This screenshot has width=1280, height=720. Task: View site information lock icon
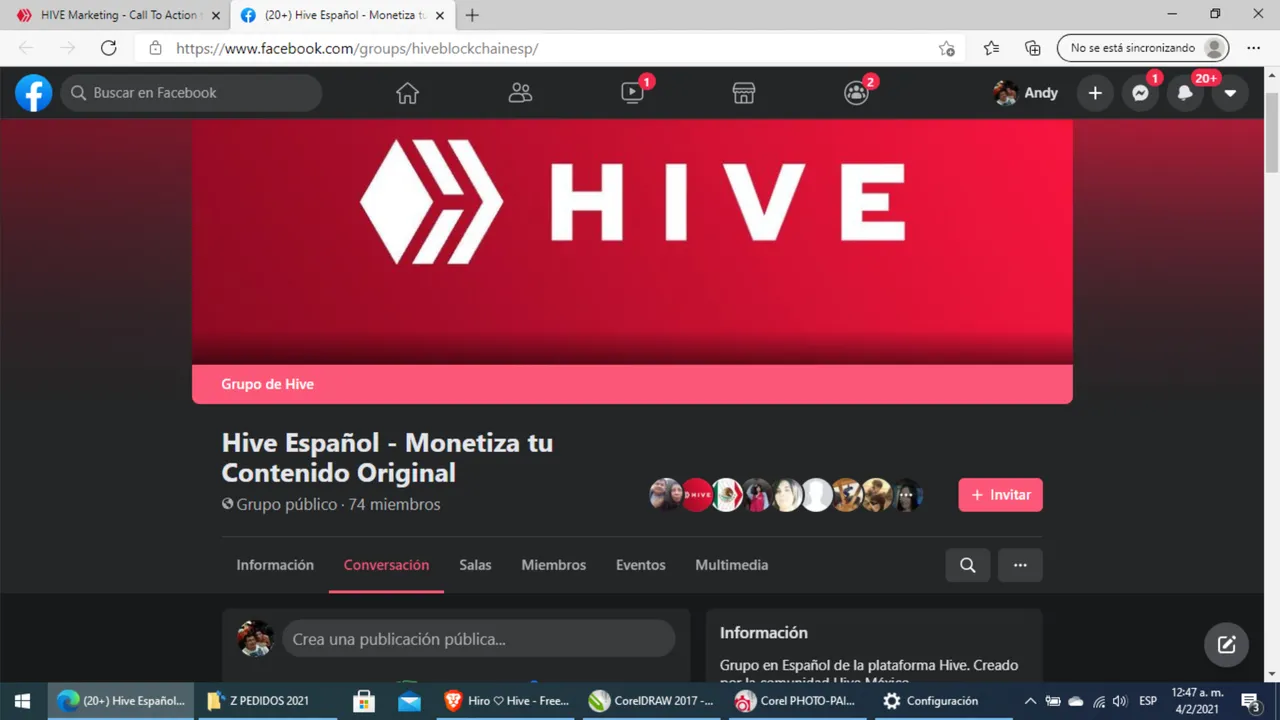[x=155, y=48]
